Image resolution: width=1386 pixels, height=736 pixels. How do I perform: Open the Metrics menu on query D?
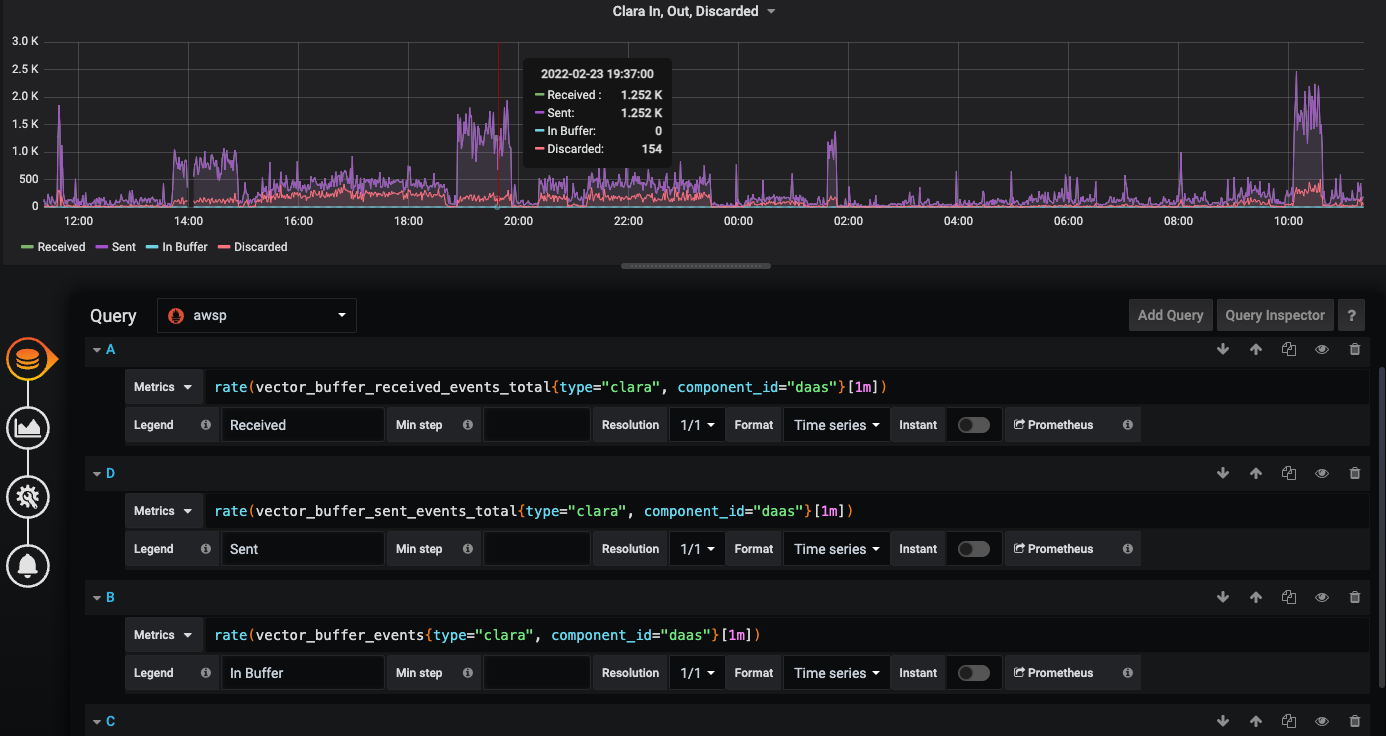point(163,510)
